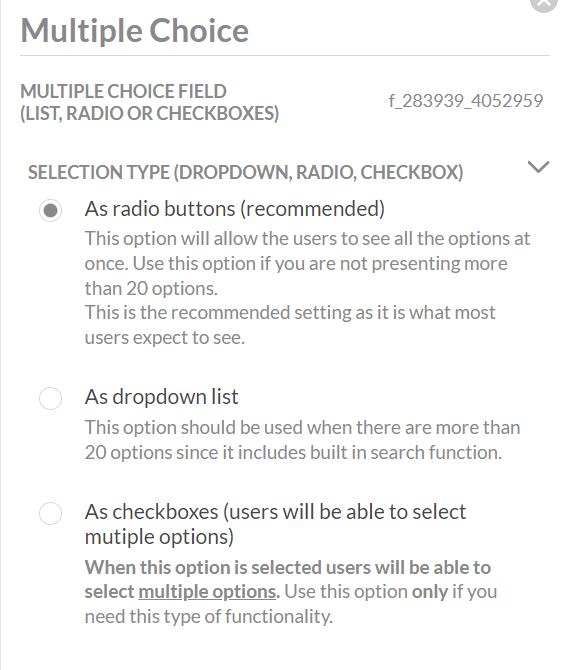The image size is (577, 670).
Task: Click 'need this type of functionality' text
Action: point(209,617)
